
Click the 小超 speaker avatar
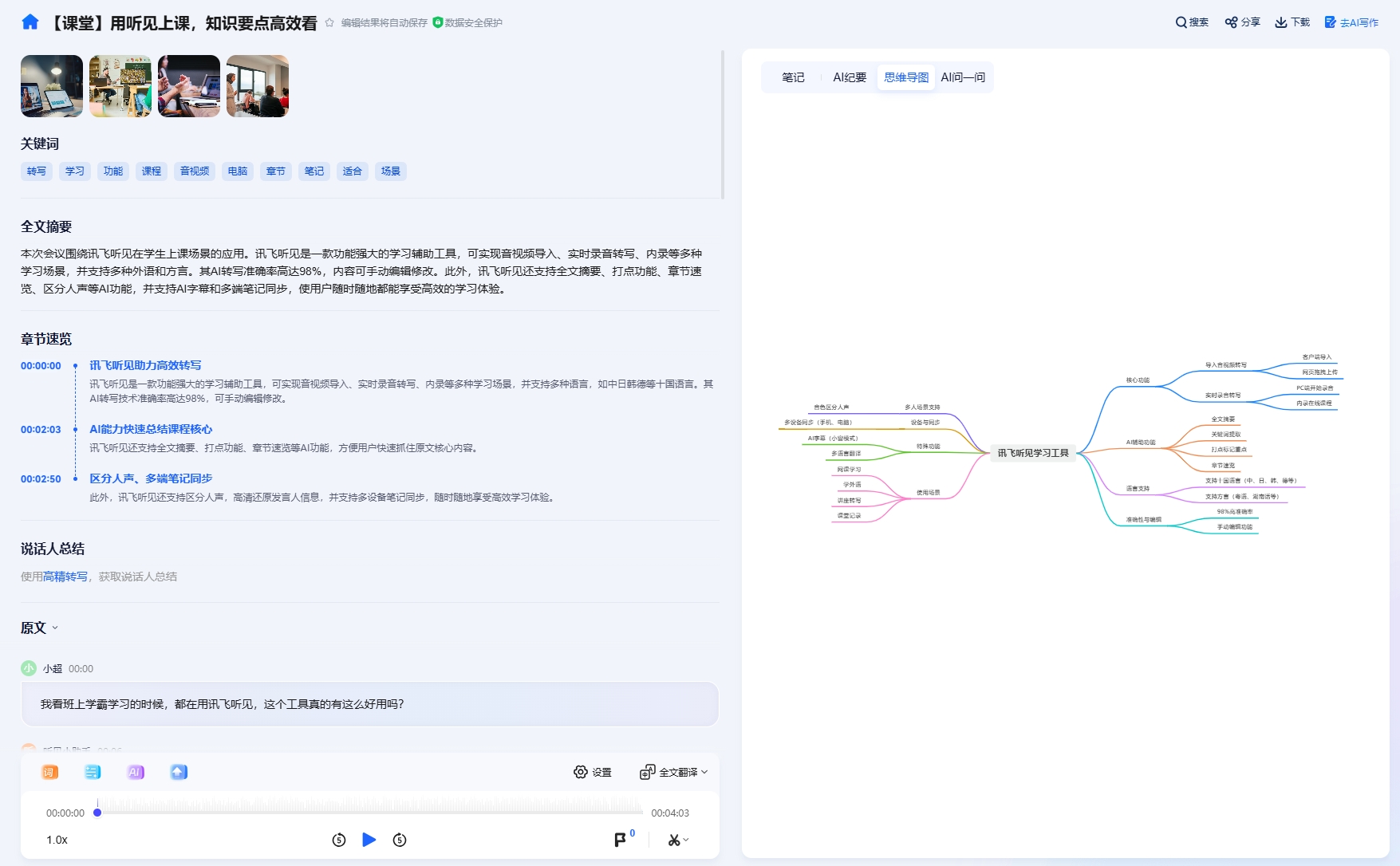[29, 668]
